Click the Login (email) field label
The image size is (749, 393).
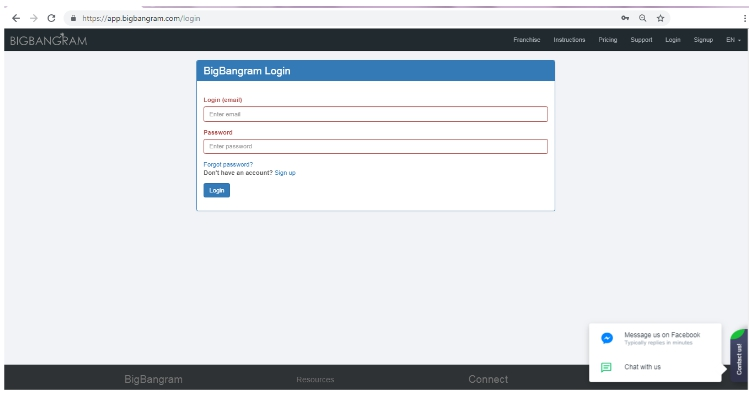pos(223,100)
